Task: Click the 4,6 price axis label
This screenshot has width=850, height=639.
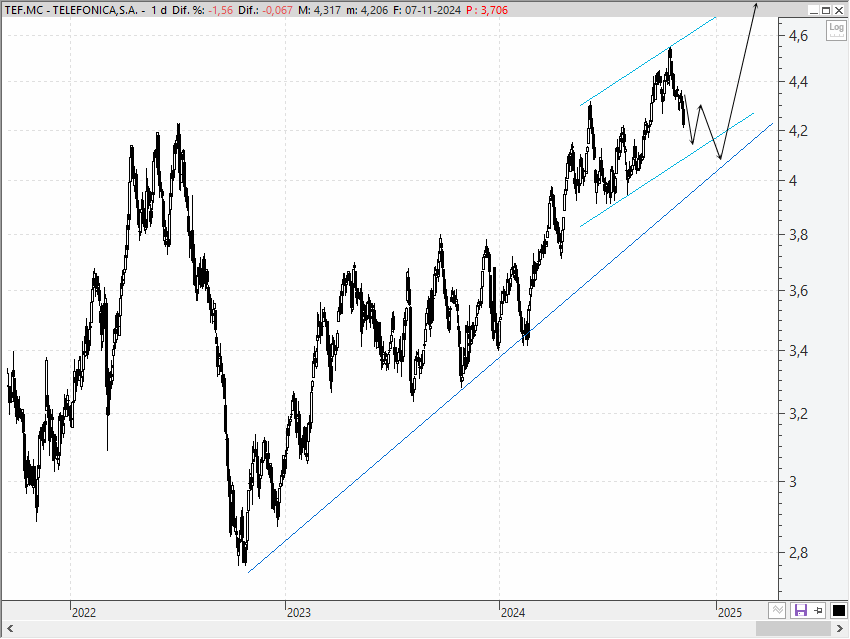Action: [x=798, y=36]
